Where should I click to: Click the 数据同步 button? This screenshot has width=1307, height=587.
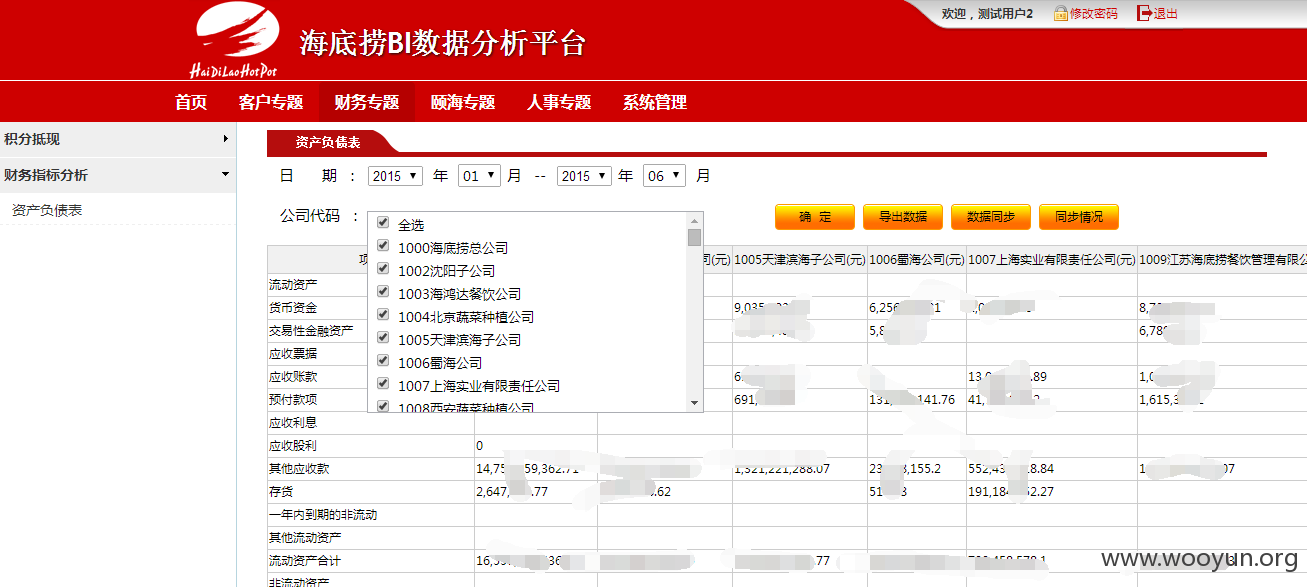[991, 216]
